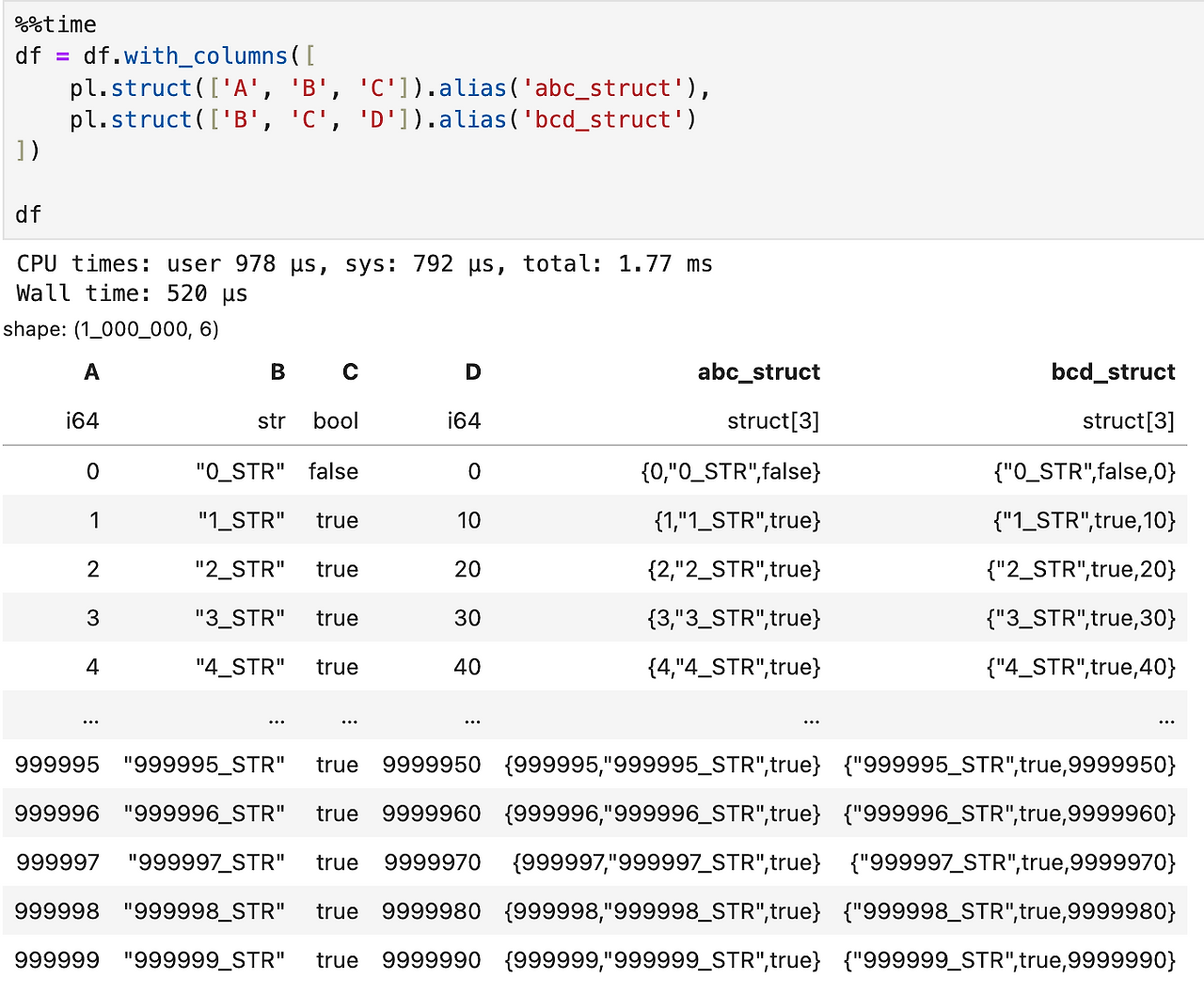Click 'bcd_struct' alias string in the code
Viewport: 1204px width, 995px height.
pos(603,120)
